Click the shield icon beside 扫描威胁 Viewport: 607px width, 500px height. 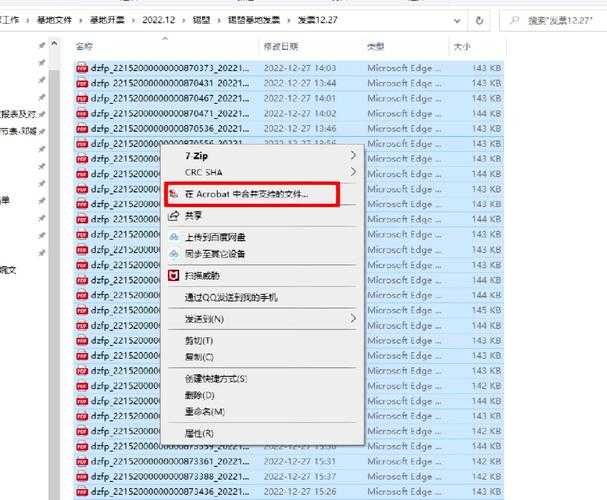click(x=173, y=276)
